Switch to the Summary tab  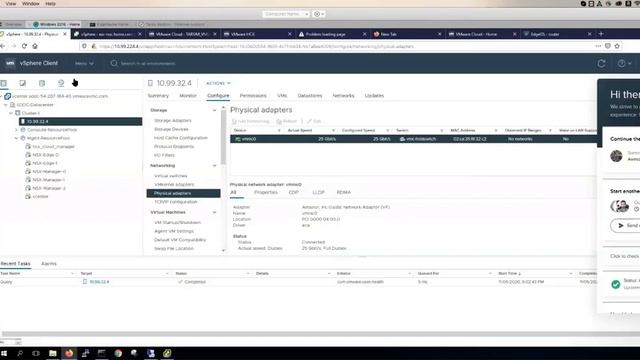click(x=158, y=96)
